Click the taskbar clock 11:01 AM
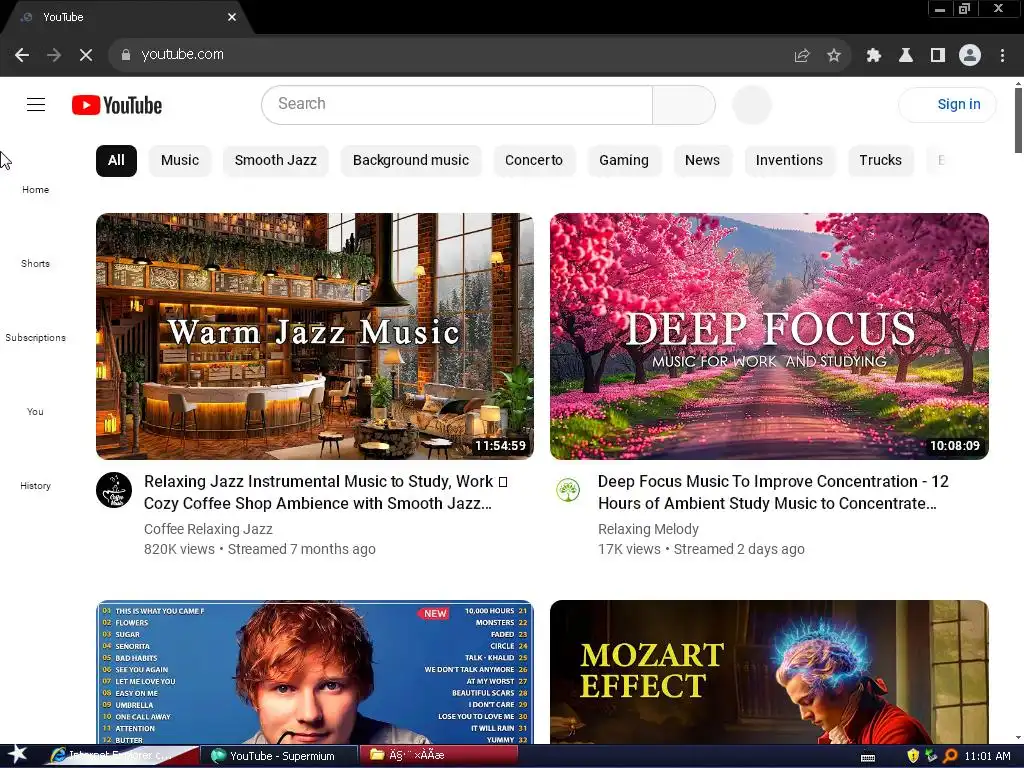 987,756
